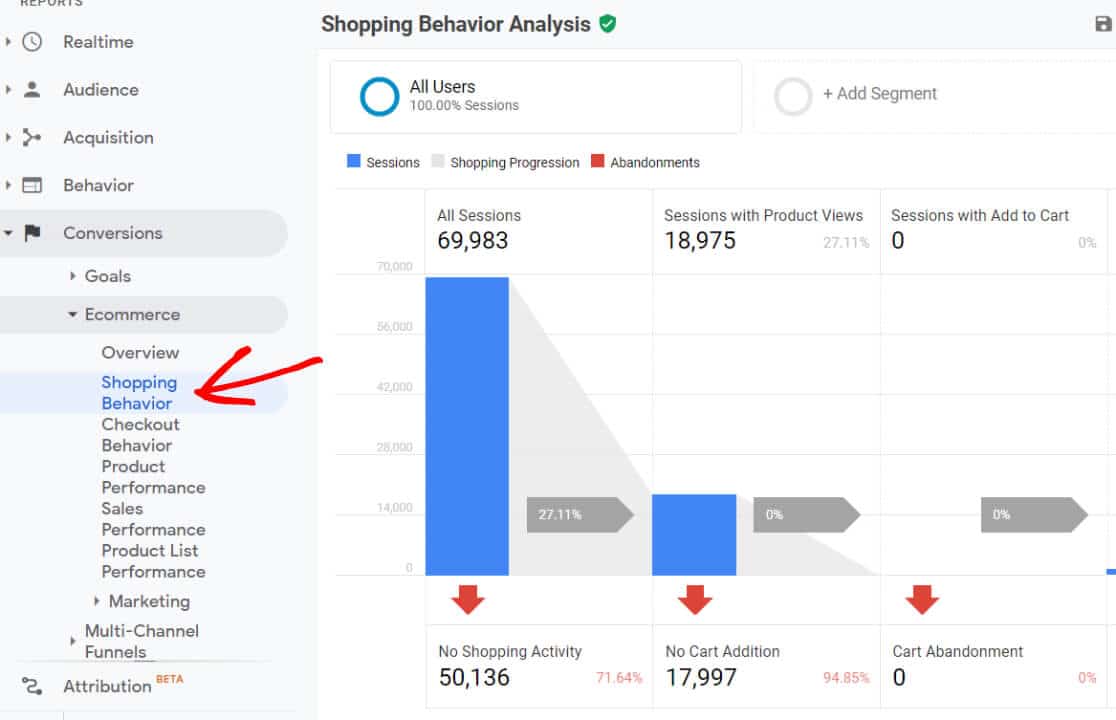Open the Realtime reports
Image resolution: width=1116 pixels, height=720 pixels.
coord(98,42)
